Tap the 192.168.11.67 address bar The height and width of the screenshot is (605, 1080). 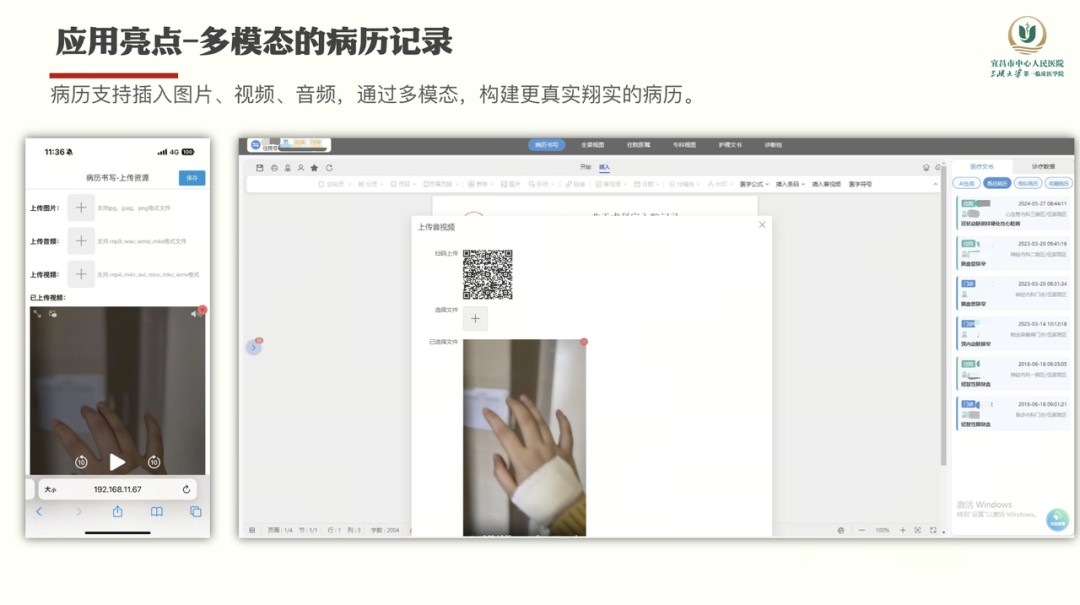tap(117, 489)
